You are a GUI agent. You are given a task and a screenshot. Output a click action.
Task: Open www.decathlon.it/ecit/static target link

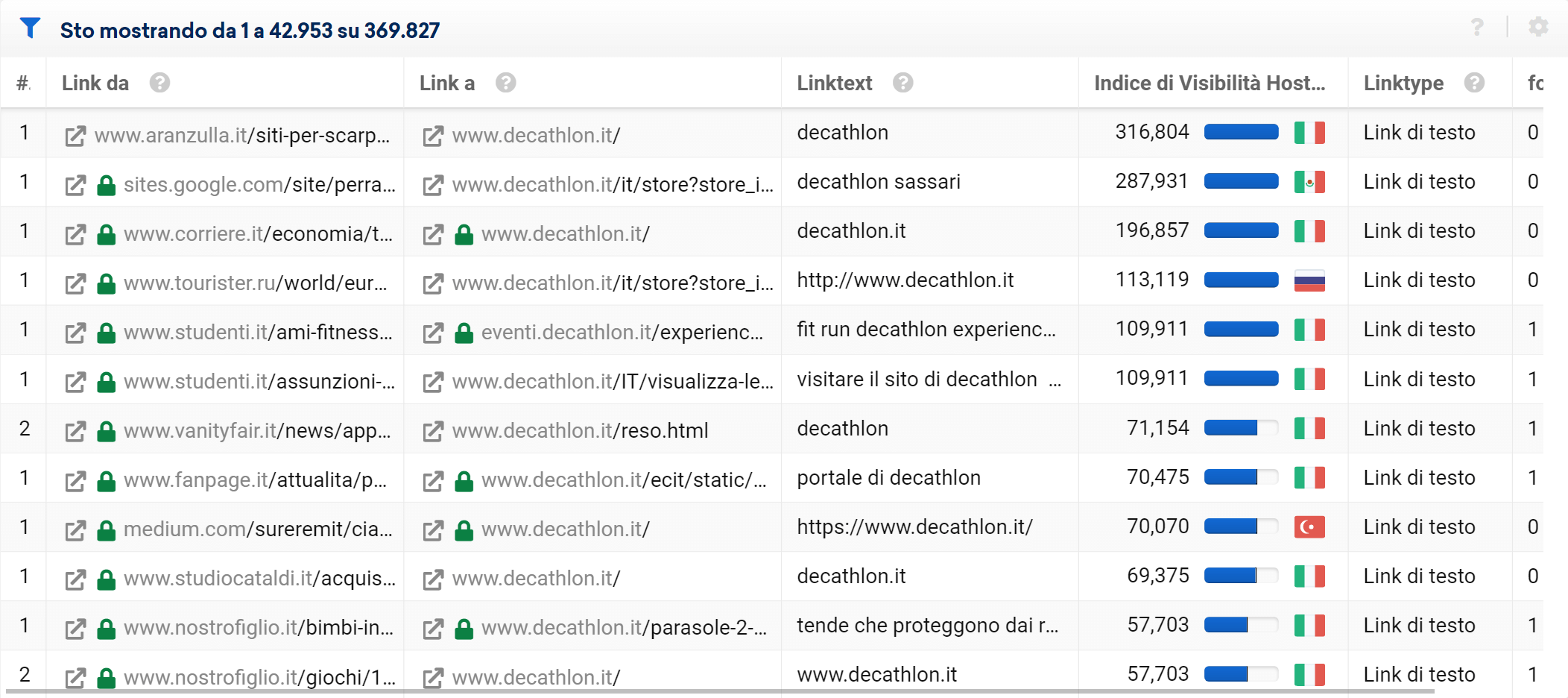(x=624, y=480)
